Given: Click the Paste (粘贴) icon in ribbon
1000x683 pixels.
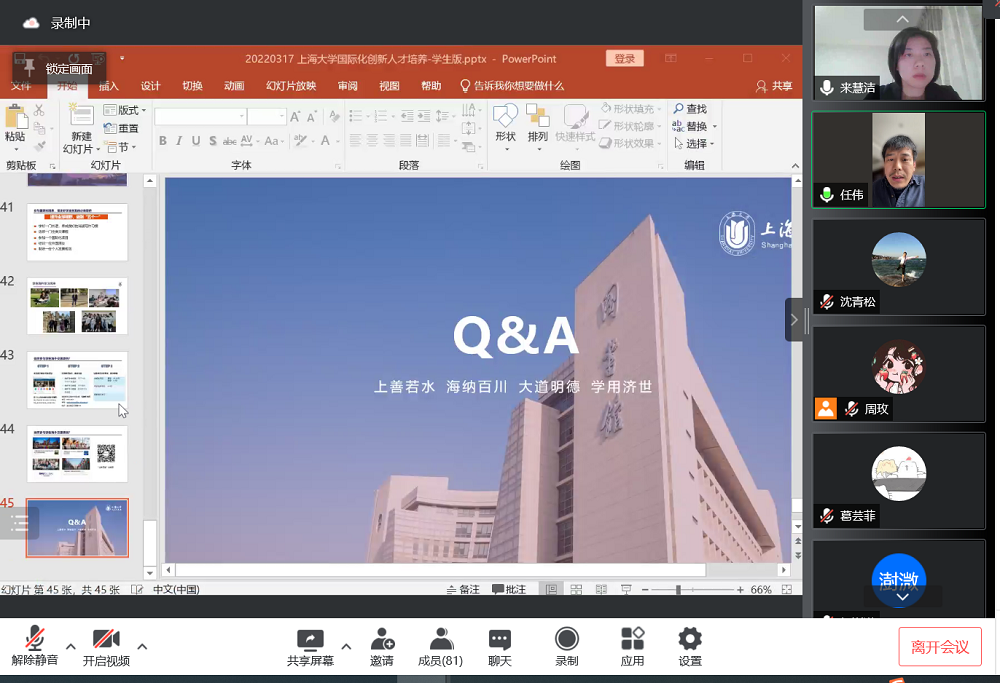Looking at the screenshot, I should pyautogui.click(x=15, y=117).
